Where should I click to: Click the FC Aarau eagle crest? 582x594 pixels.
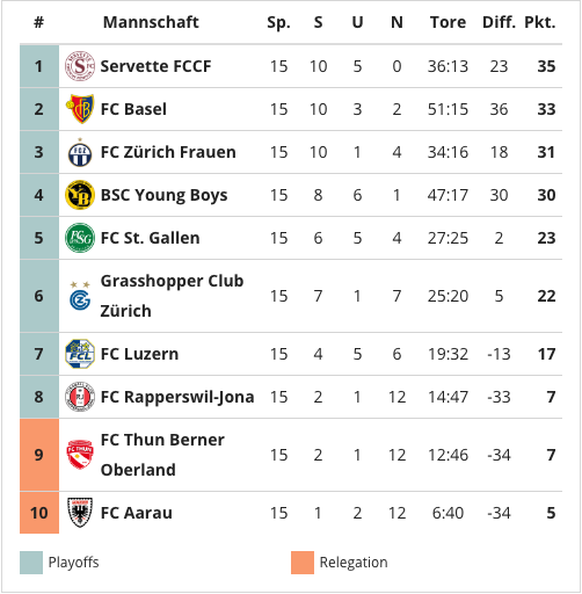80,513
